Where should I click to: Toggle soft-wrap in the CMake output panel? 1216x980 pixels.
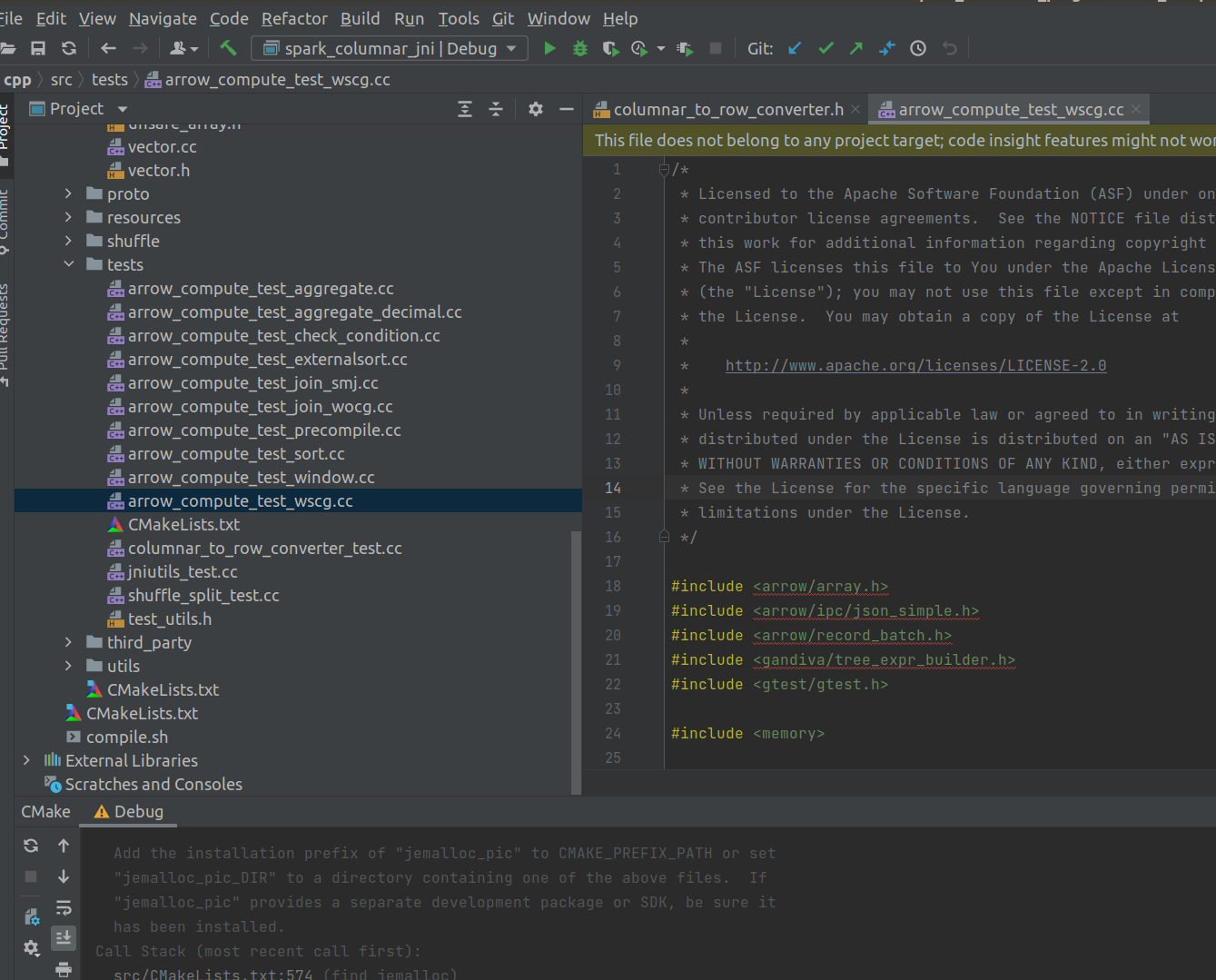pyautogui.click(x=63, y=906)
